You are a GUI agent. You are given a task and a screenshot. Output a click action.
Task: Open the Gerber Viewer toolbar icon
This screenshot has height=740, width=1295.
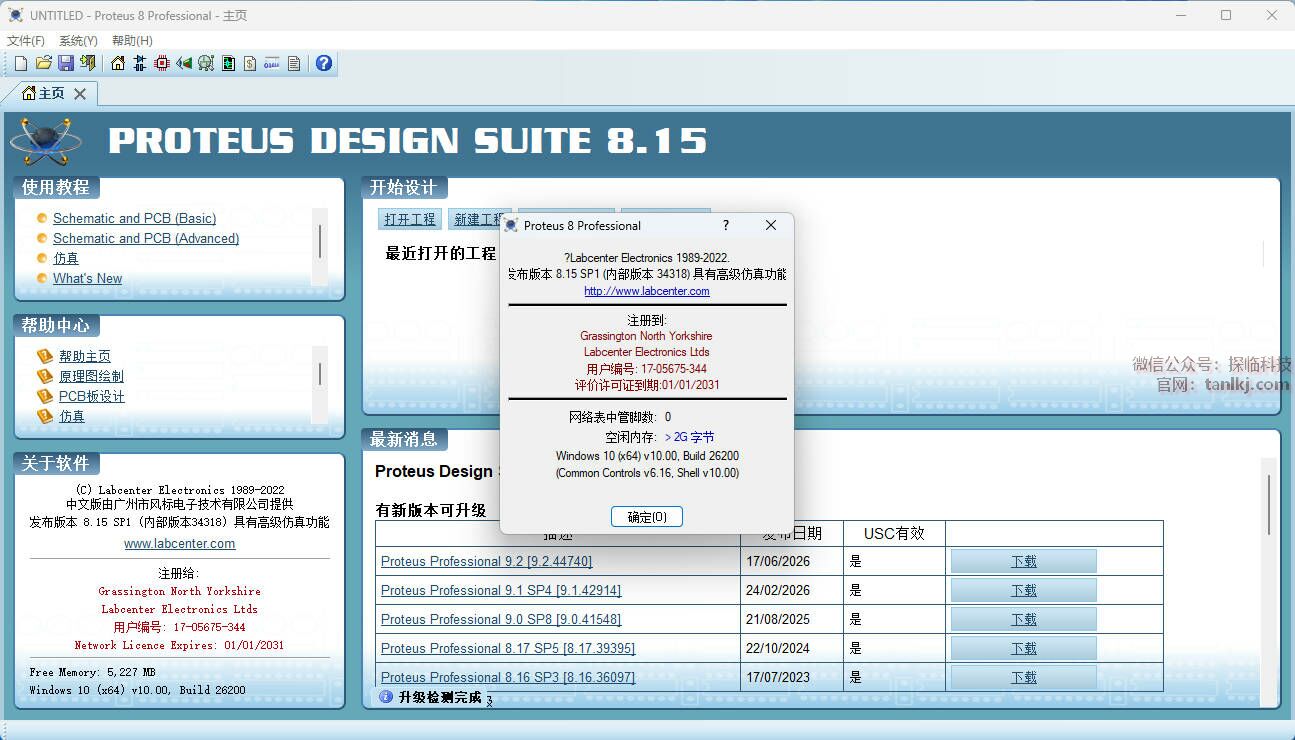point(206,63)
